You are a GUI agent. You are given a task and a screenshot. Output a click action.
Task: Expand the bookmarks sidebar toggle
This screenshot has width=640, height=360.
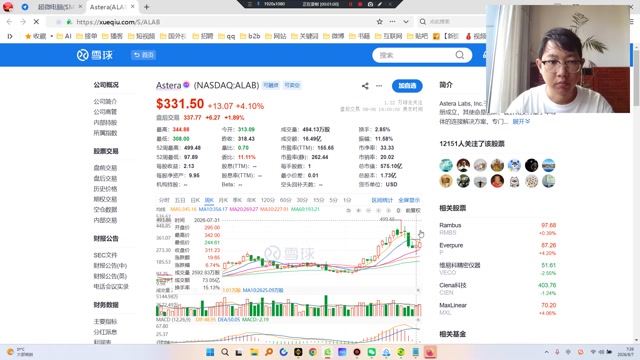tap(10, 36)
